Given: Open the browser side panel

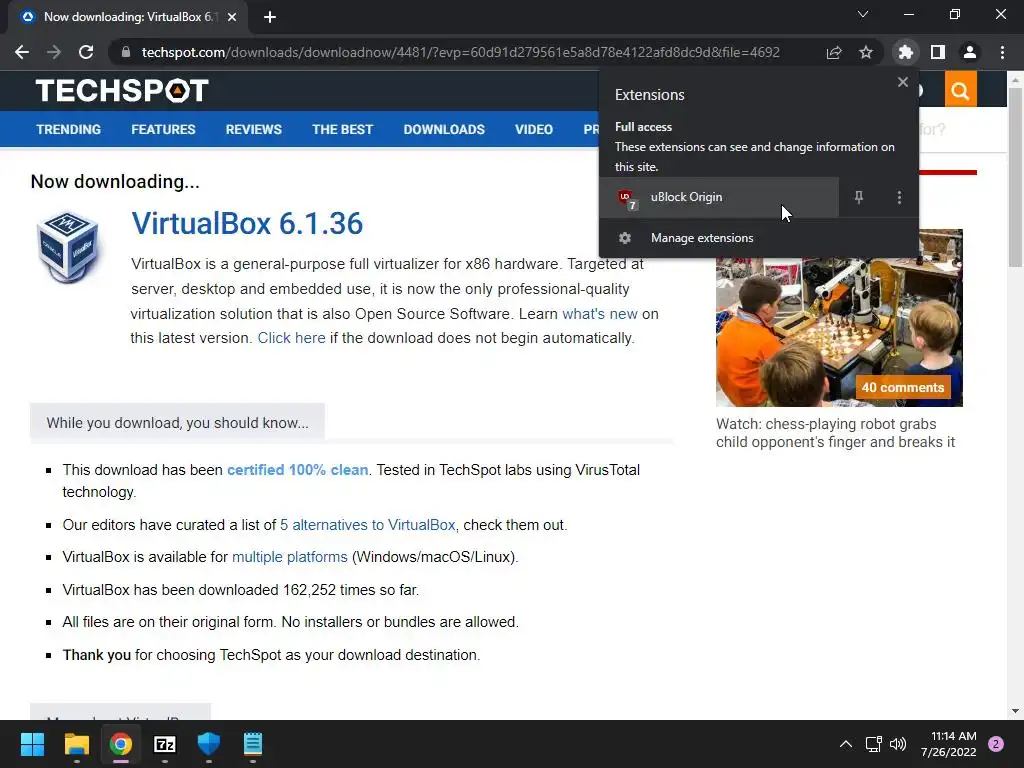Looking at the screenshot, I should (x=938, y=52).
